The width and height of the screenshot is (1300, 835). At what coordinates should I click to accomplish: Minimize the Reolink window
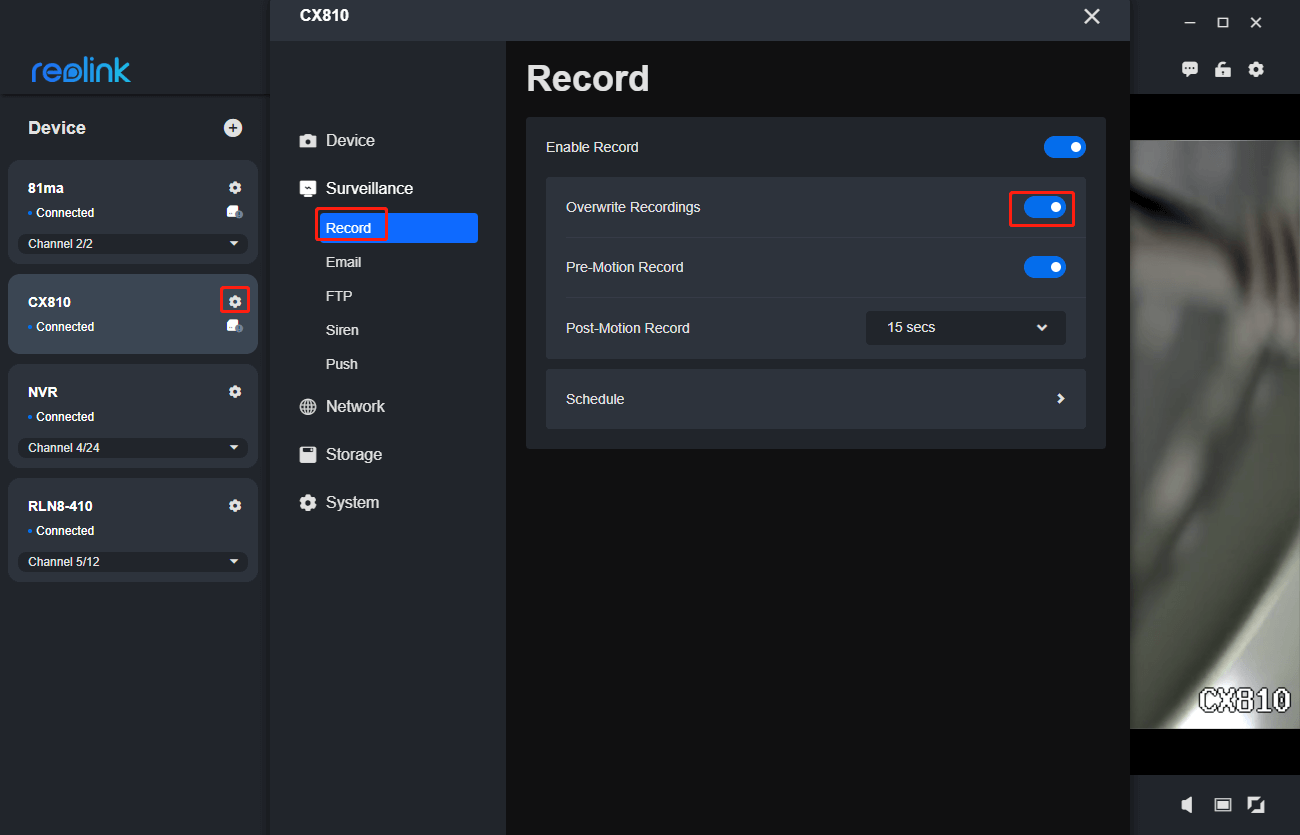pos(1189,22)
